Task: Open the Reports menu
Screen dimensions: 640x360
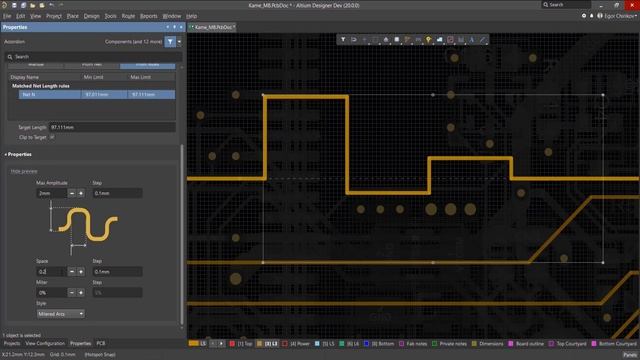Action: [x=149, y=16]
